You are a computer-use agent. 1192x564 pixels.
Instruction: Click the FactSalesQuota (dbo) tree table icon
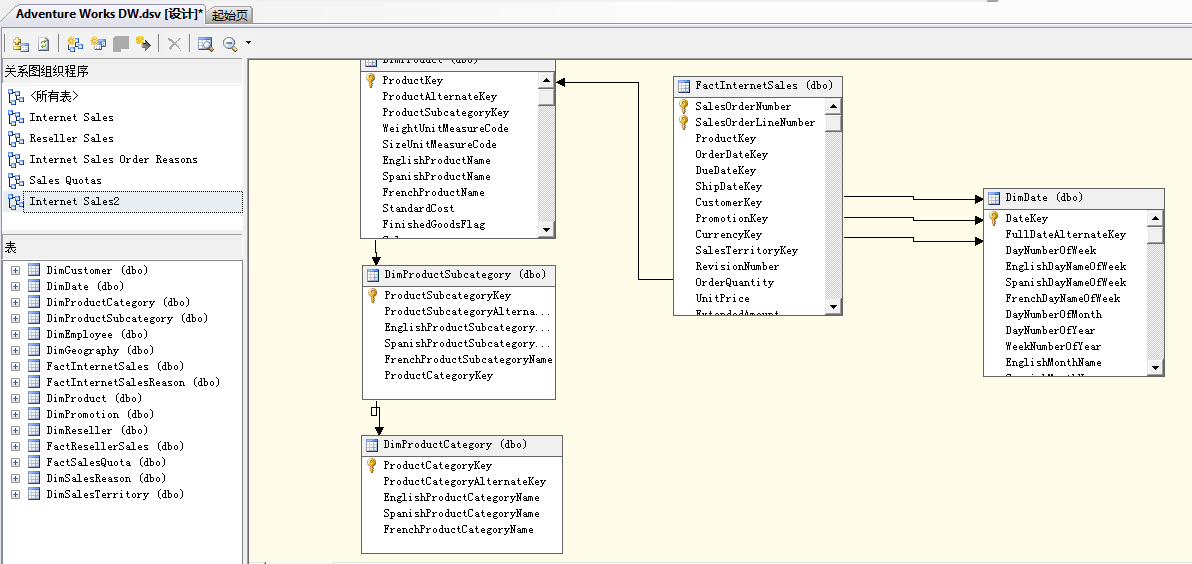pyautogui.click(x=34, y=461)
